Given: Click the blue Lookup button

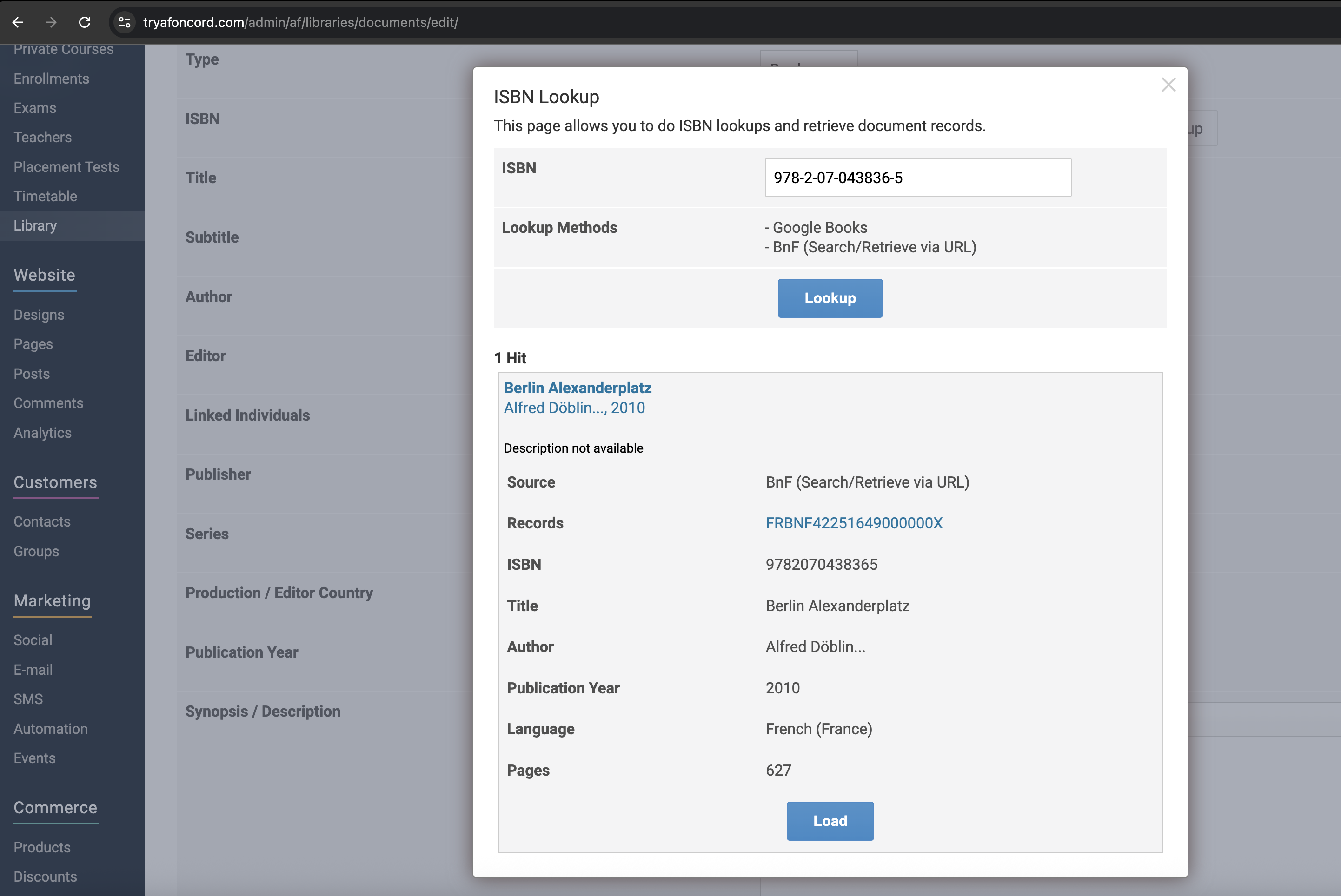Looking at the screenshot, I should (830, 298).
